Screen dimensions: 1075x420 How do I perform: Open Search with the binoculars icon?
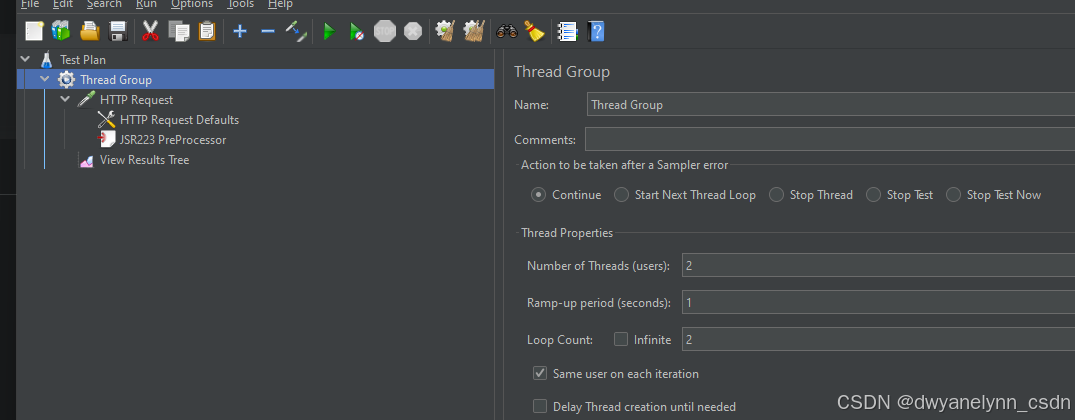pos(507,31)
